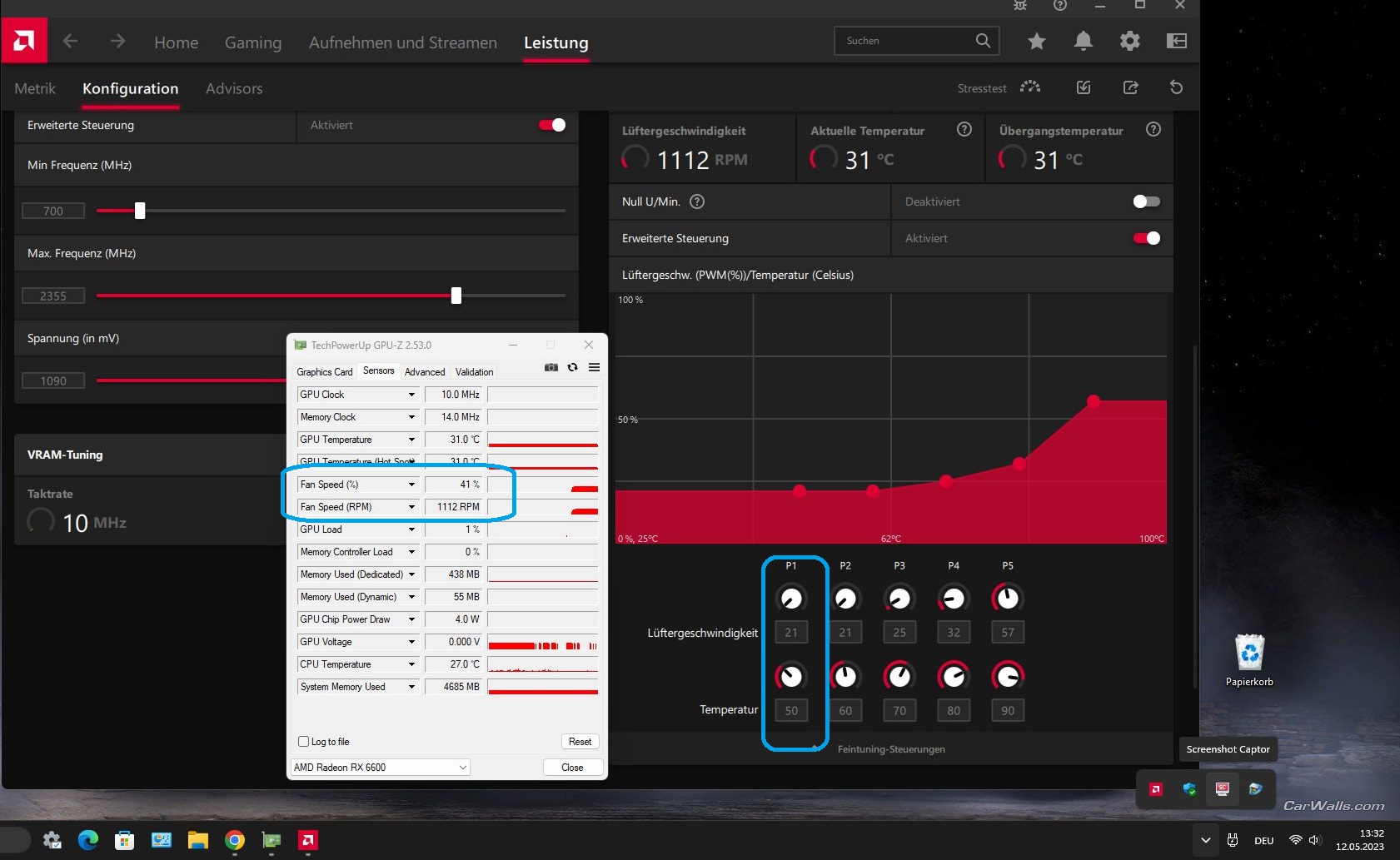Expand GPU Load sensor dropdown
The height and width of the screenshot is (860, 1400).
pyautogui.click(x=411, y=529)
